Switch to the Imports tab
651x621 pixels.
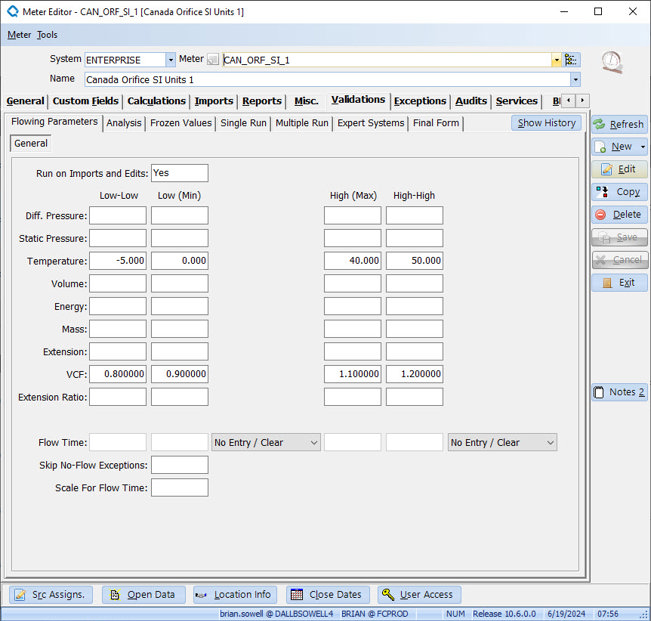(214, 101)
